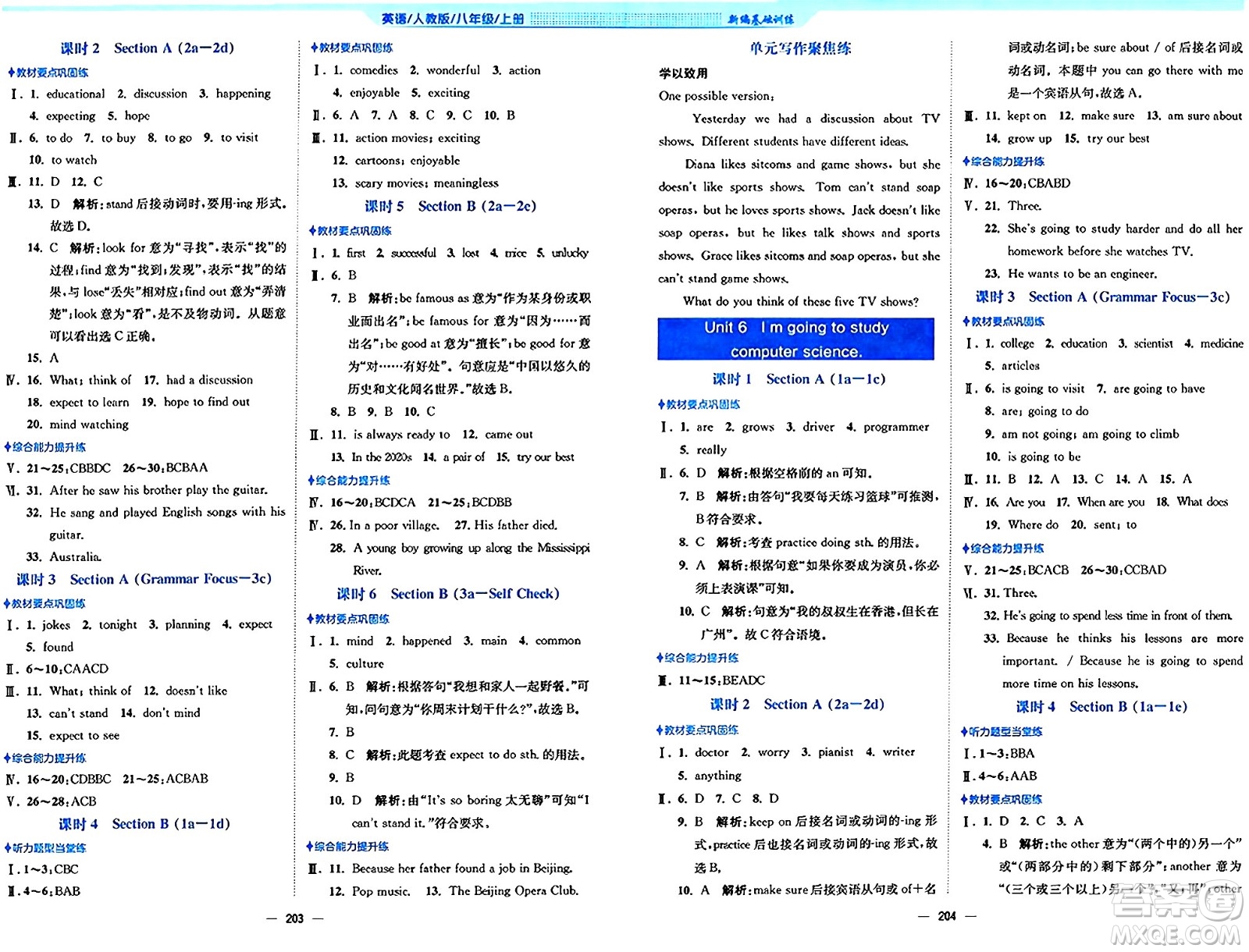Image resolution: width=1249 pixels, height=952 pixels.
Task: Click the answer '5. unlucky'
Action: click(562, 254)
